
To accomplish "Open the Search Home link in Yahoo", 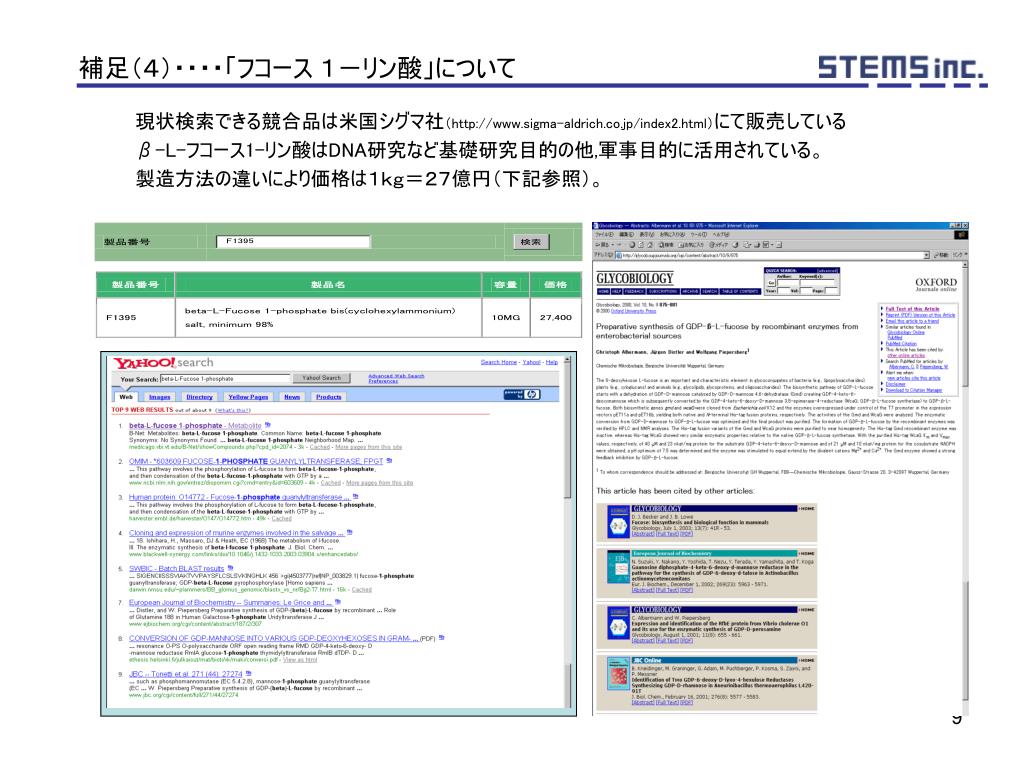I will [499, 362].
